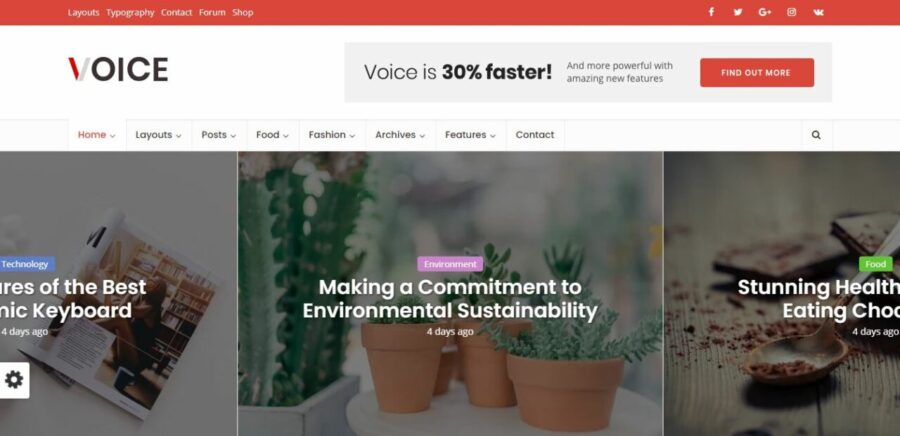Viewport: 900px width, 436px height.
Task: Open search with the magnifier icon
Action: point(816,135)
